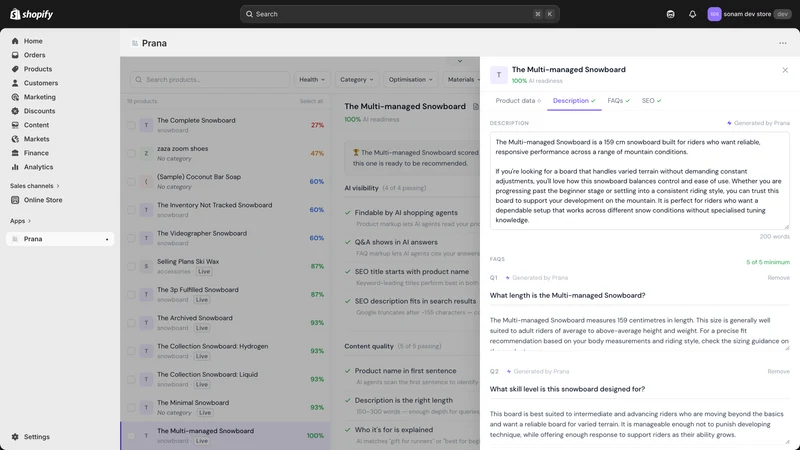
Task: Expand the Apps section
Action: (x=20, y=221)
